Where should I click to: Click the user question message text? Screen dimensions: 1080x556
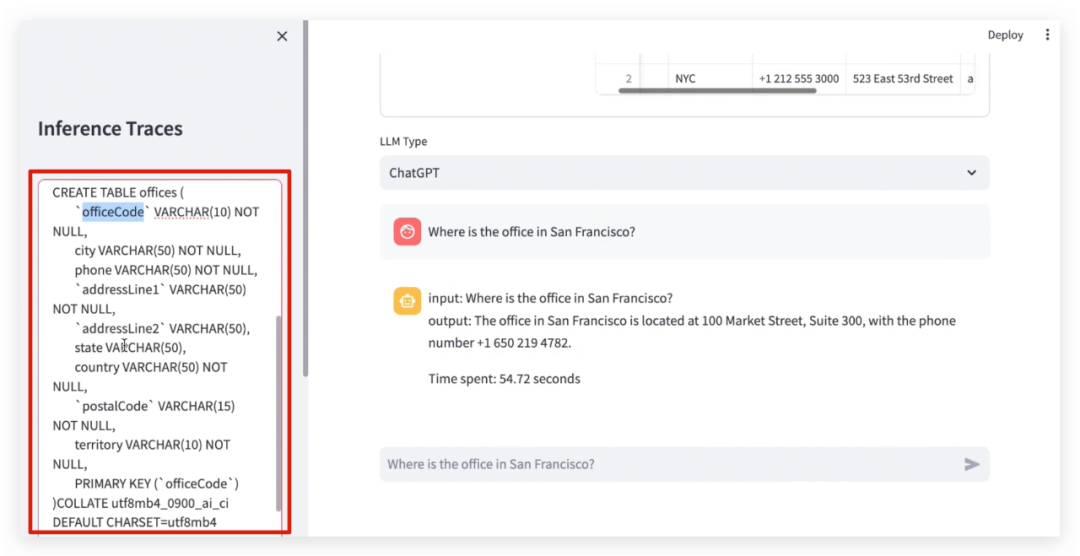pyautogui.click(x=531, y=232)
